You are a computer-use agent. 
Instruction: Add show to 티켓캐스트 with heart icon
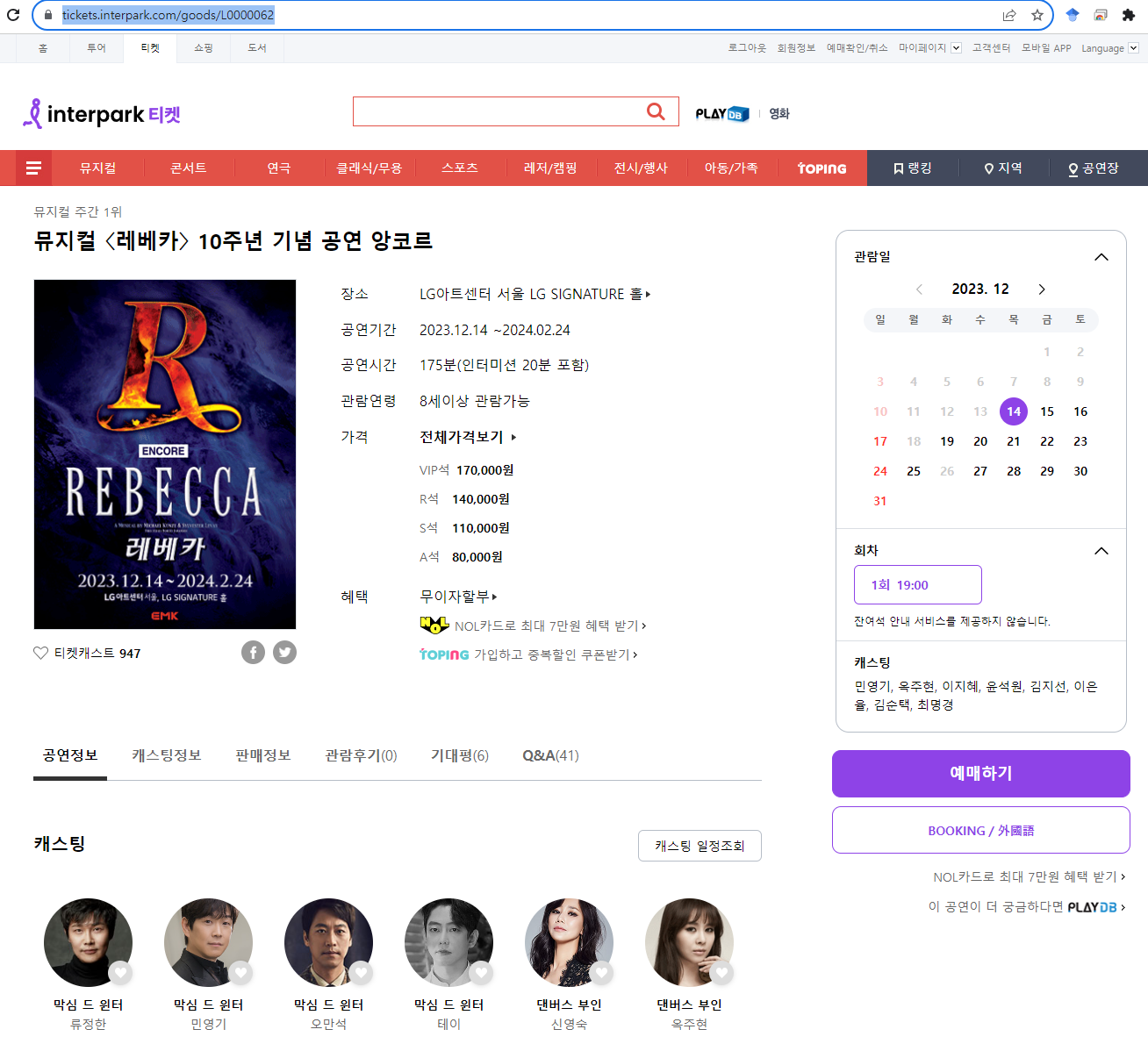40,653
